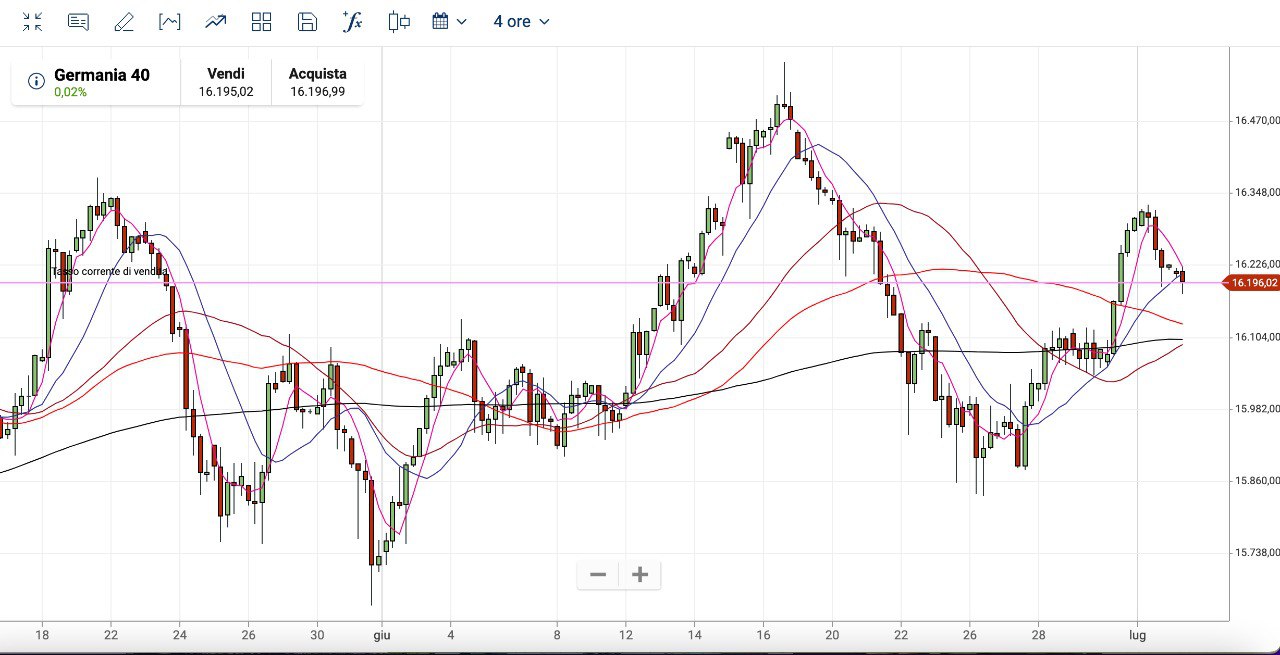Click the floppy disk save icon
The width and height of the screenshot is (1280, 655).
point(308,22)
